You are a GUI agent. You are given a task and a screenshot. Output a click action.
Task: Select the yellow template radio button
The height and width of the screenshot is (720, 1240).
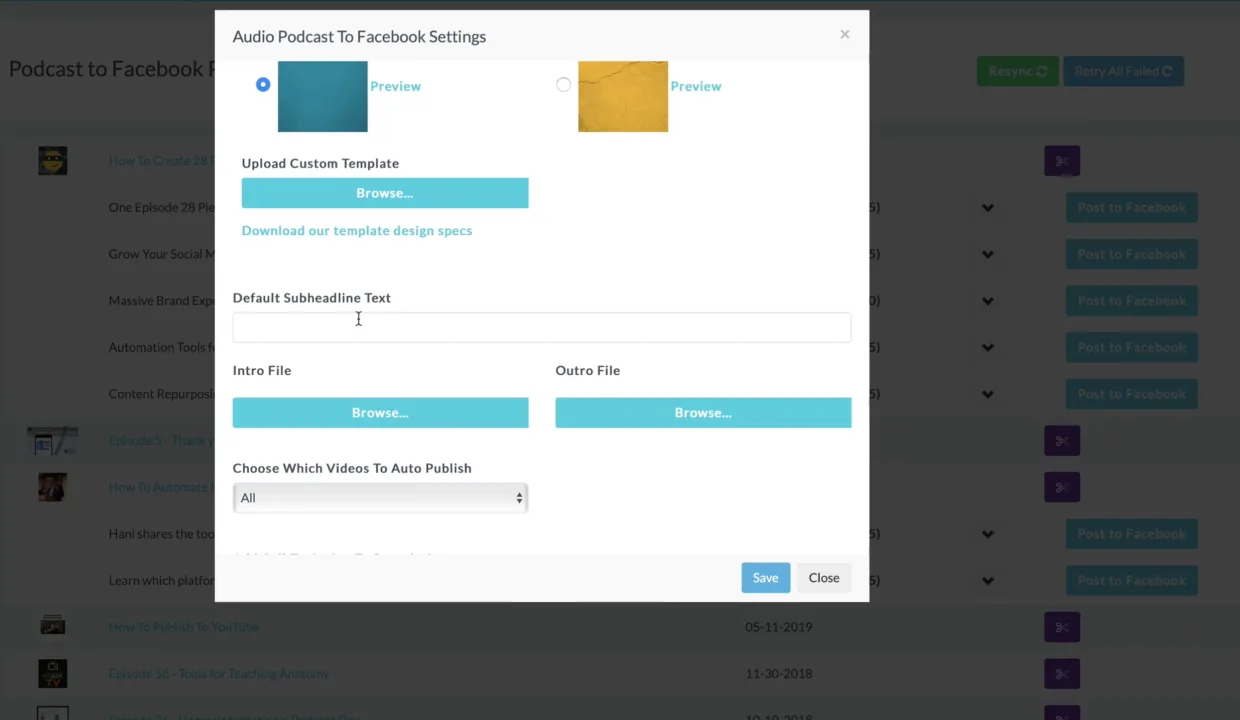click(564, 85)
